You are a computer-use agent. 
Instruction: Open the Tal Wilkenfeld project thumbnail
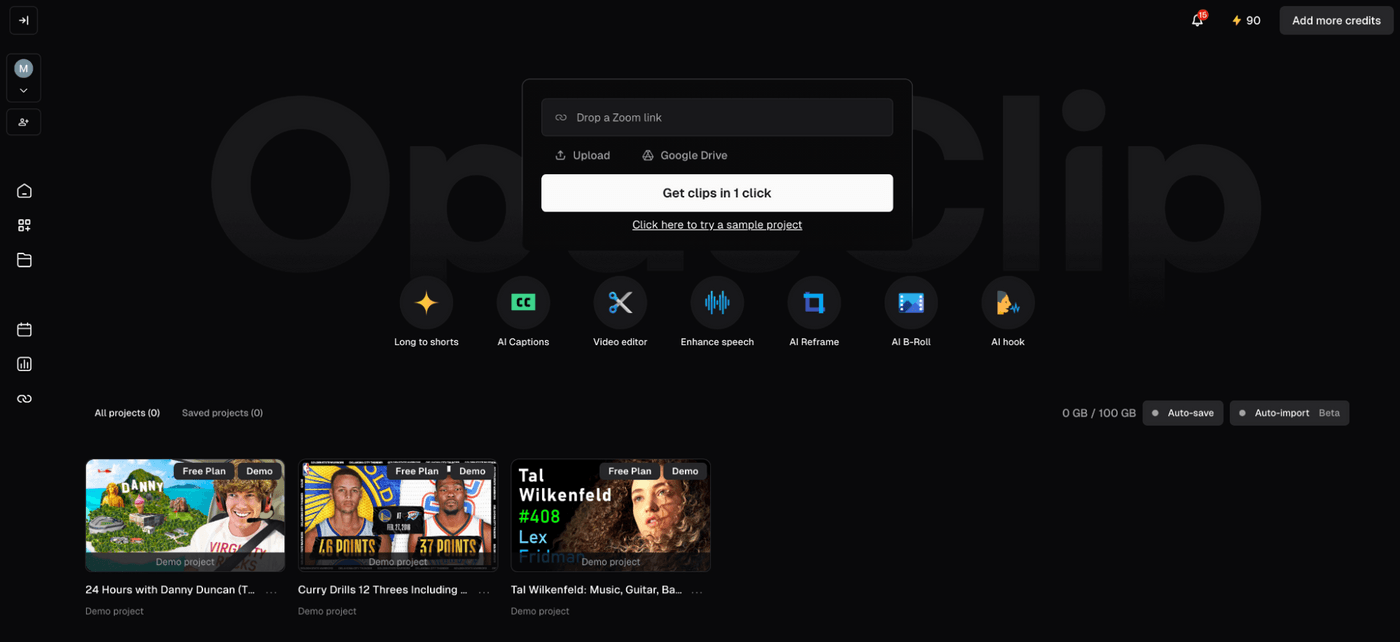coord(610,515)
